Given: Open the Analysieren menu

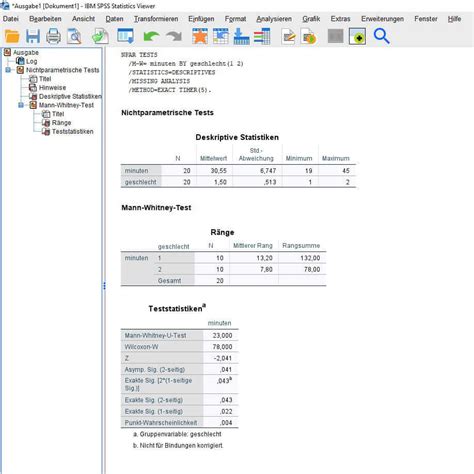Looking at the screenshot, I should [x=274, y=19].
